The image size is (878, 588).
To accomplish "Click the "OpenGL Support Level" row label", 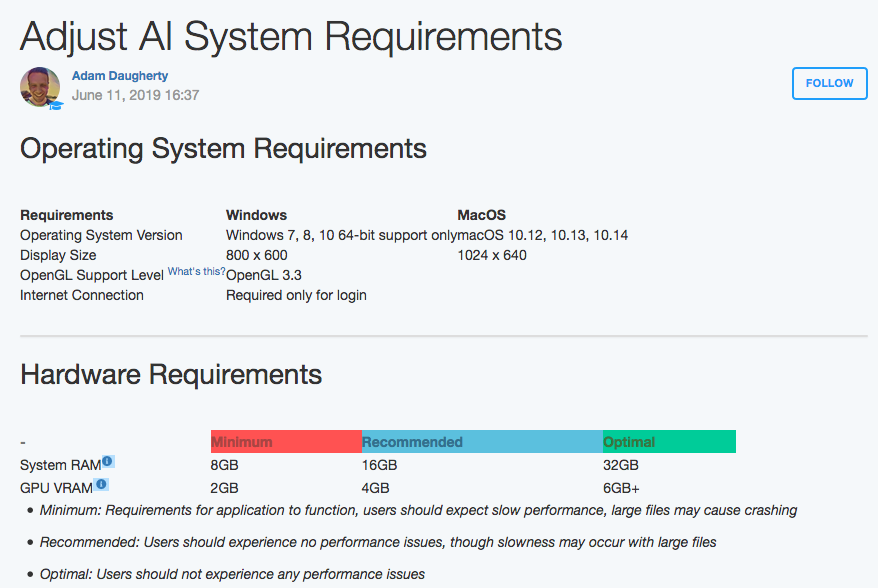I will click(92, 276).
